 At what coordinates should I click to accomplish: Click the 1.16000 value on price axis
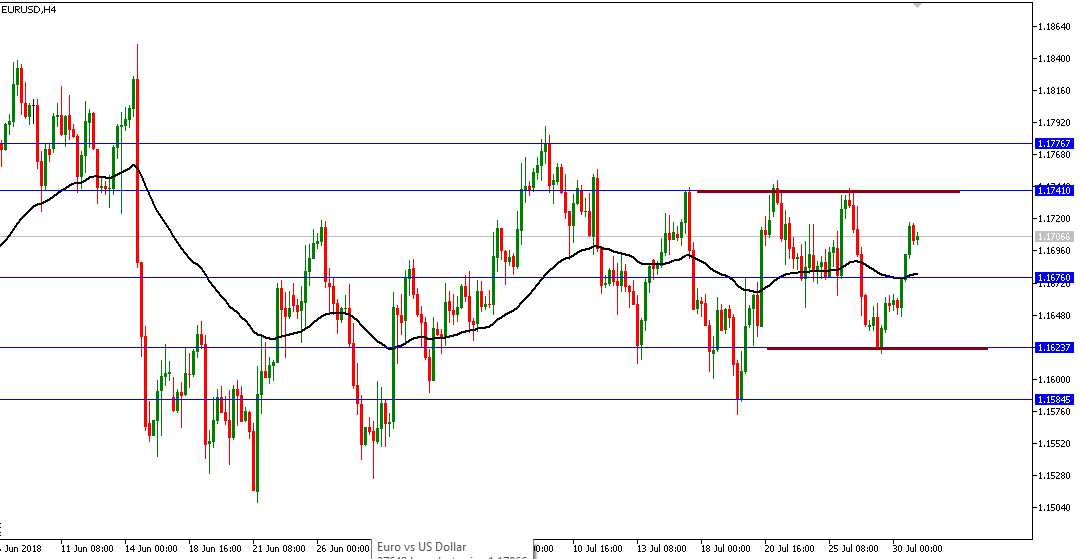[x=1055, y=379]
